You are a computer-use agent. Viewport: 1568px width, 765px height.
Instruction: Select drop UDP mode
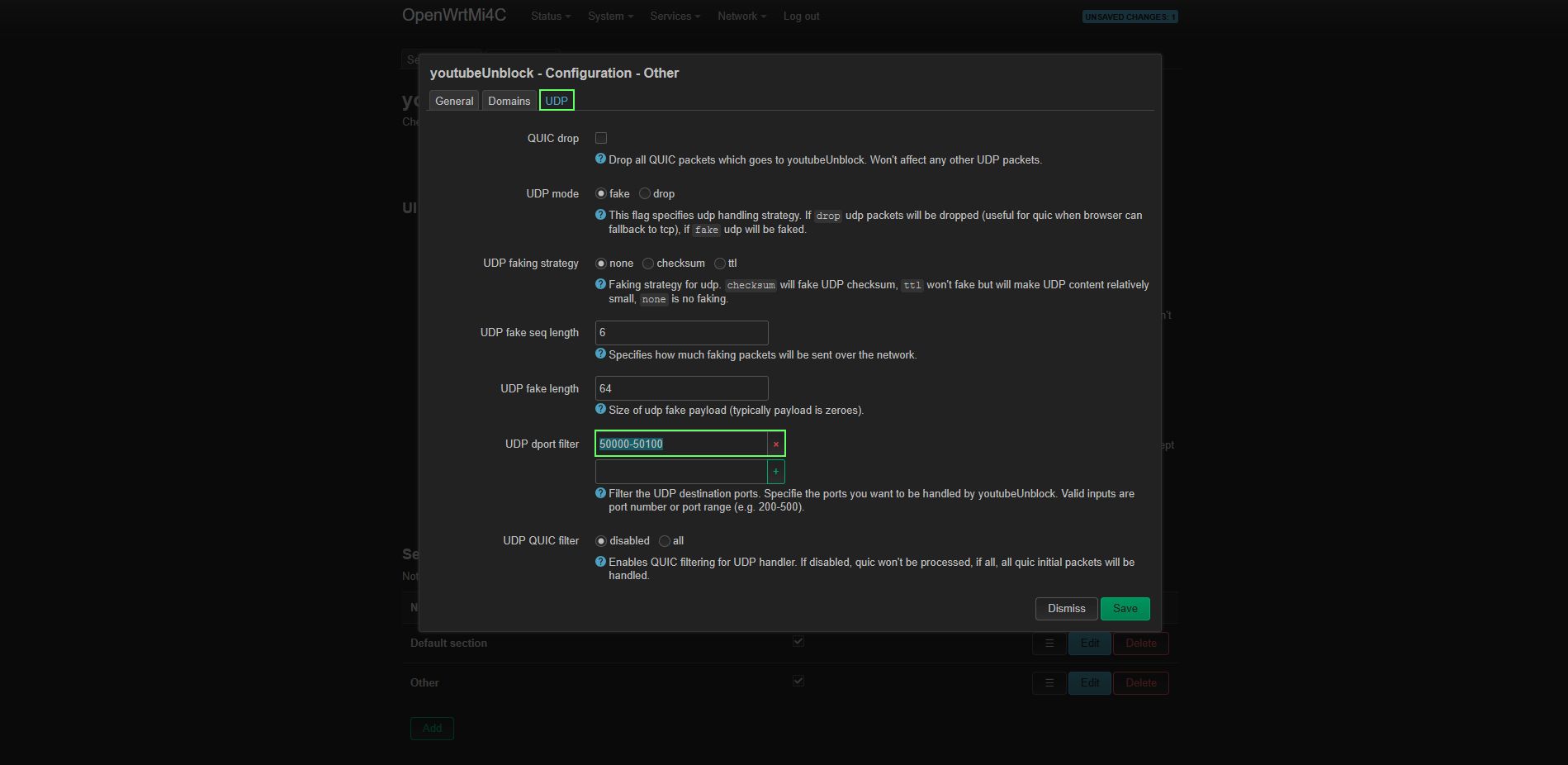point(645,193)
